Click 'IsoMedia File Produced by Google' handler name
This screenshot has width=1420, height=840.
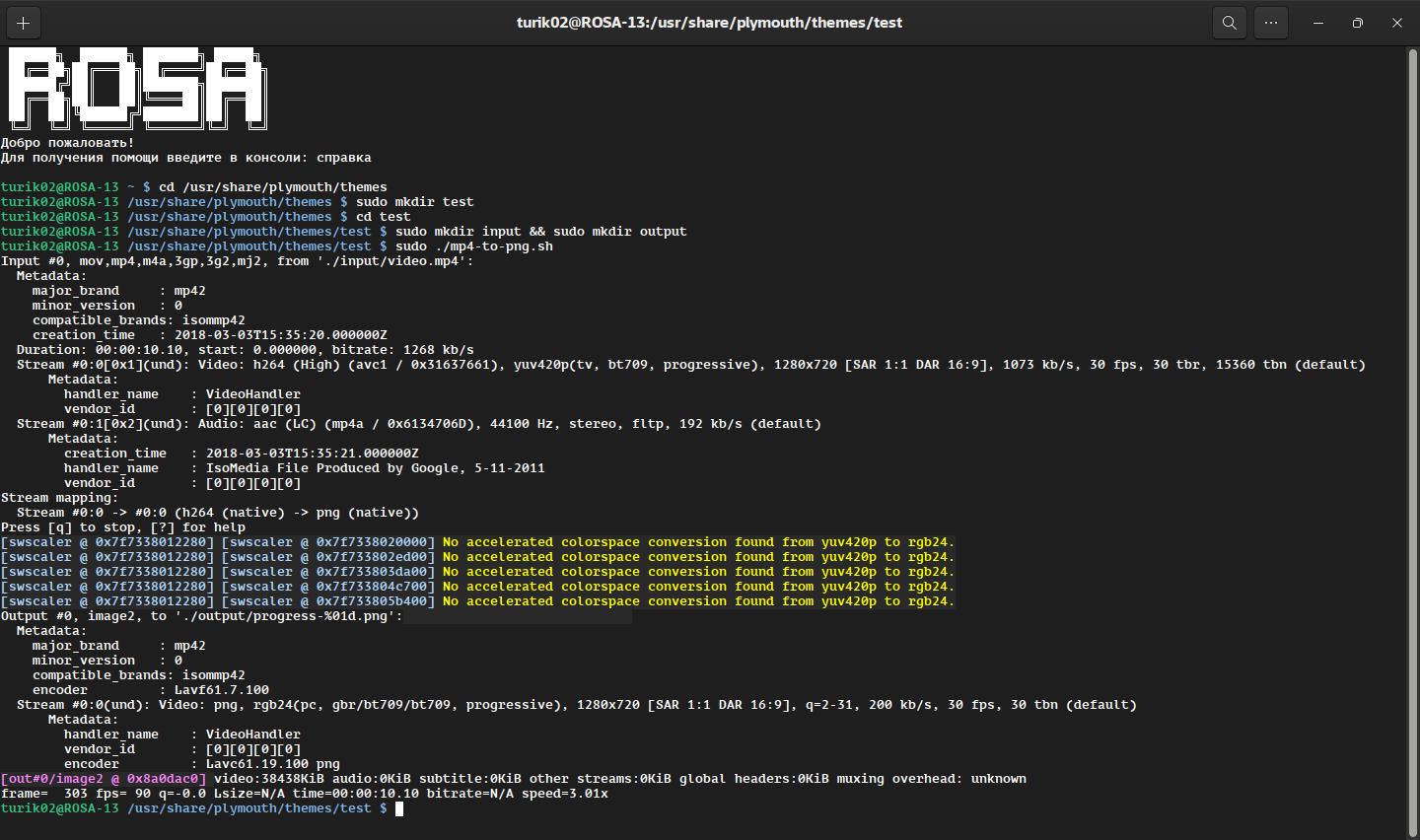pos(376,468)
